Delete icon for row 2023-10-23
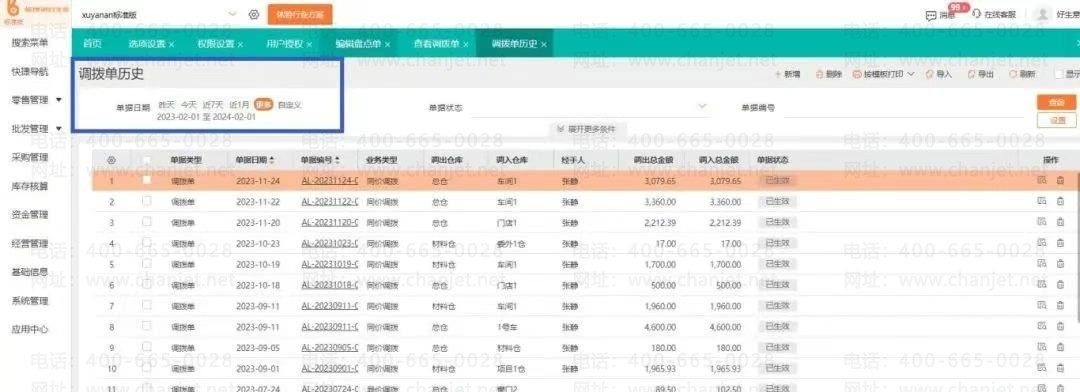This screenshot has height=392, width=1080. click(x=1060, y=243)
